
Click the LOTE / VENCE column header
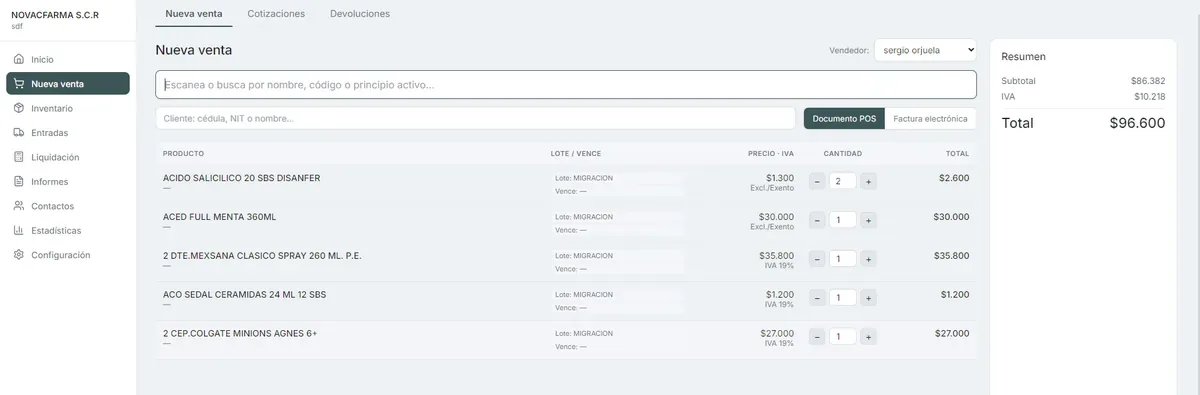coord(576,153)
